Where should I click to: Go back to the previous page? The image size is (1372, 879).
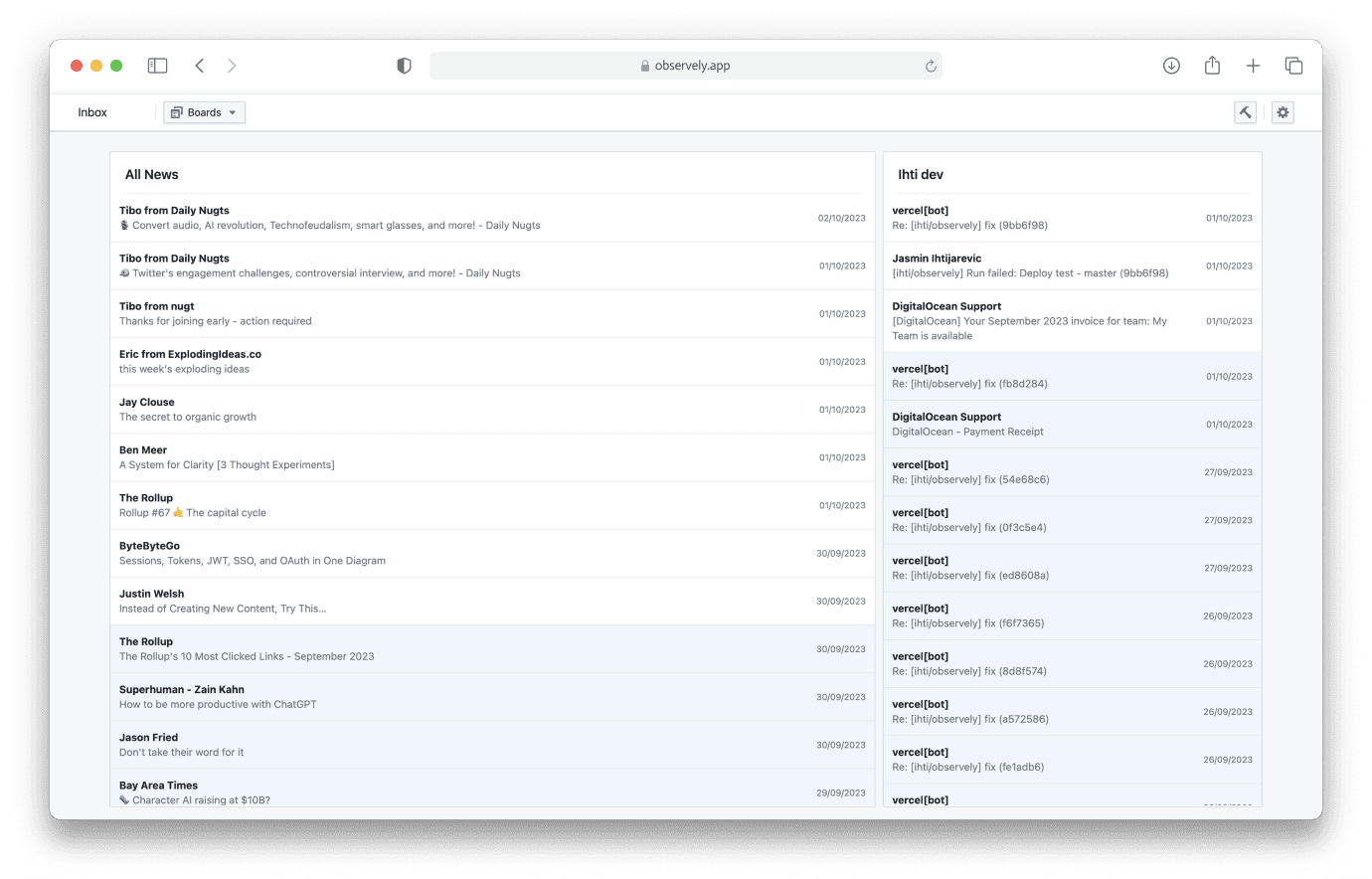(x=200, y=66)
